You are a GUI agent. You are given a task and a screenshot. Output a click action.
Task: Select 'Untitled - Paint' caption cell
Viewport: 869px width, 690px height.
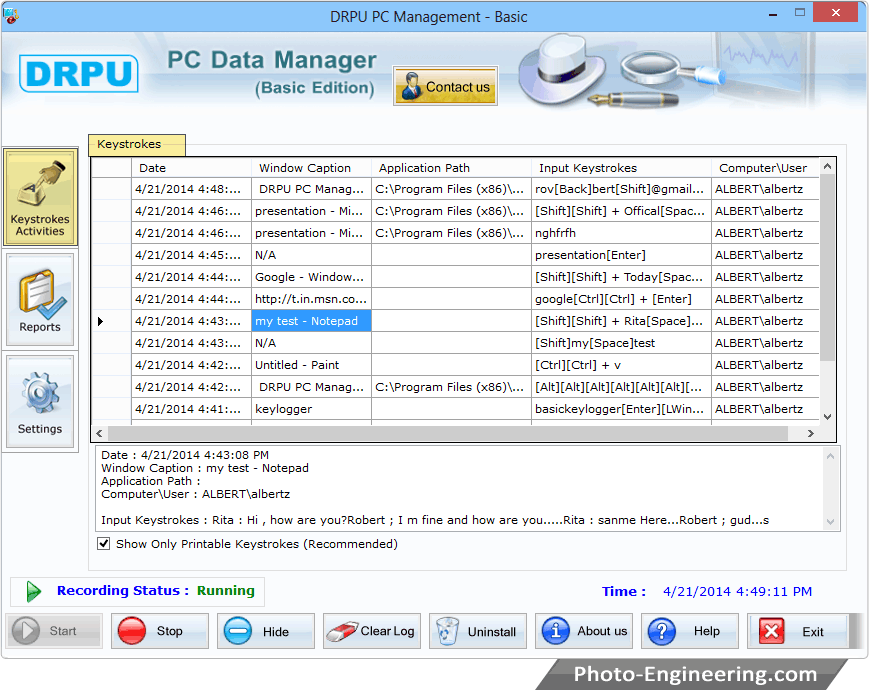click(311, 365)
